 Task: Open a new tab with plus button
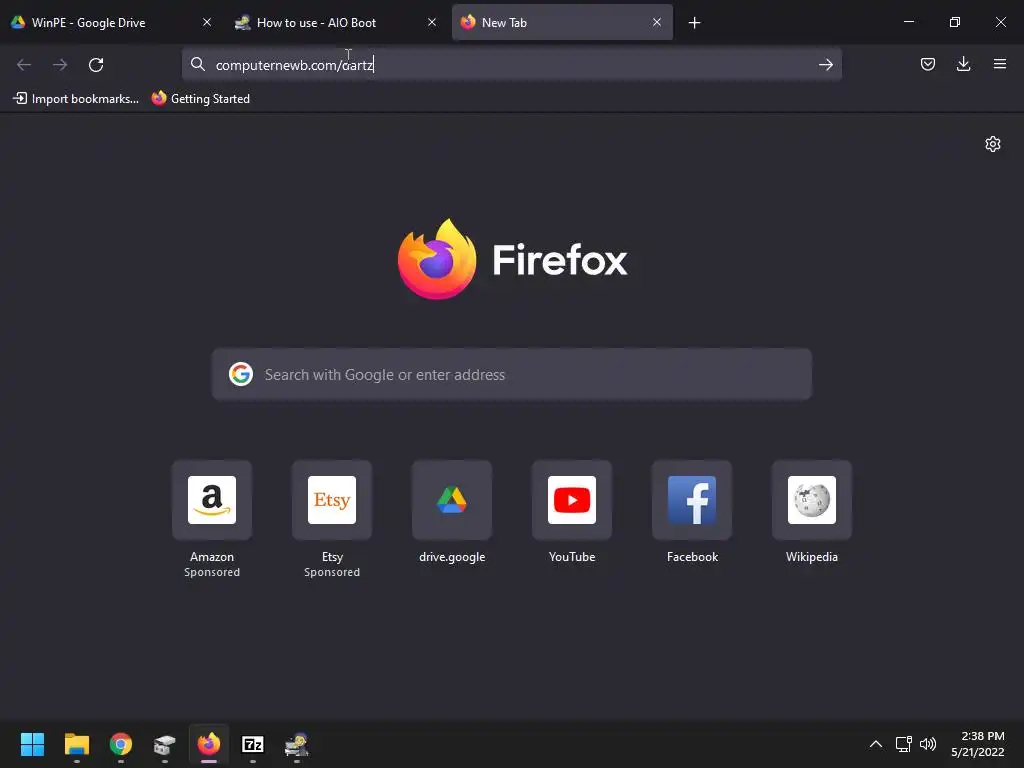click(x=694, y=23)
